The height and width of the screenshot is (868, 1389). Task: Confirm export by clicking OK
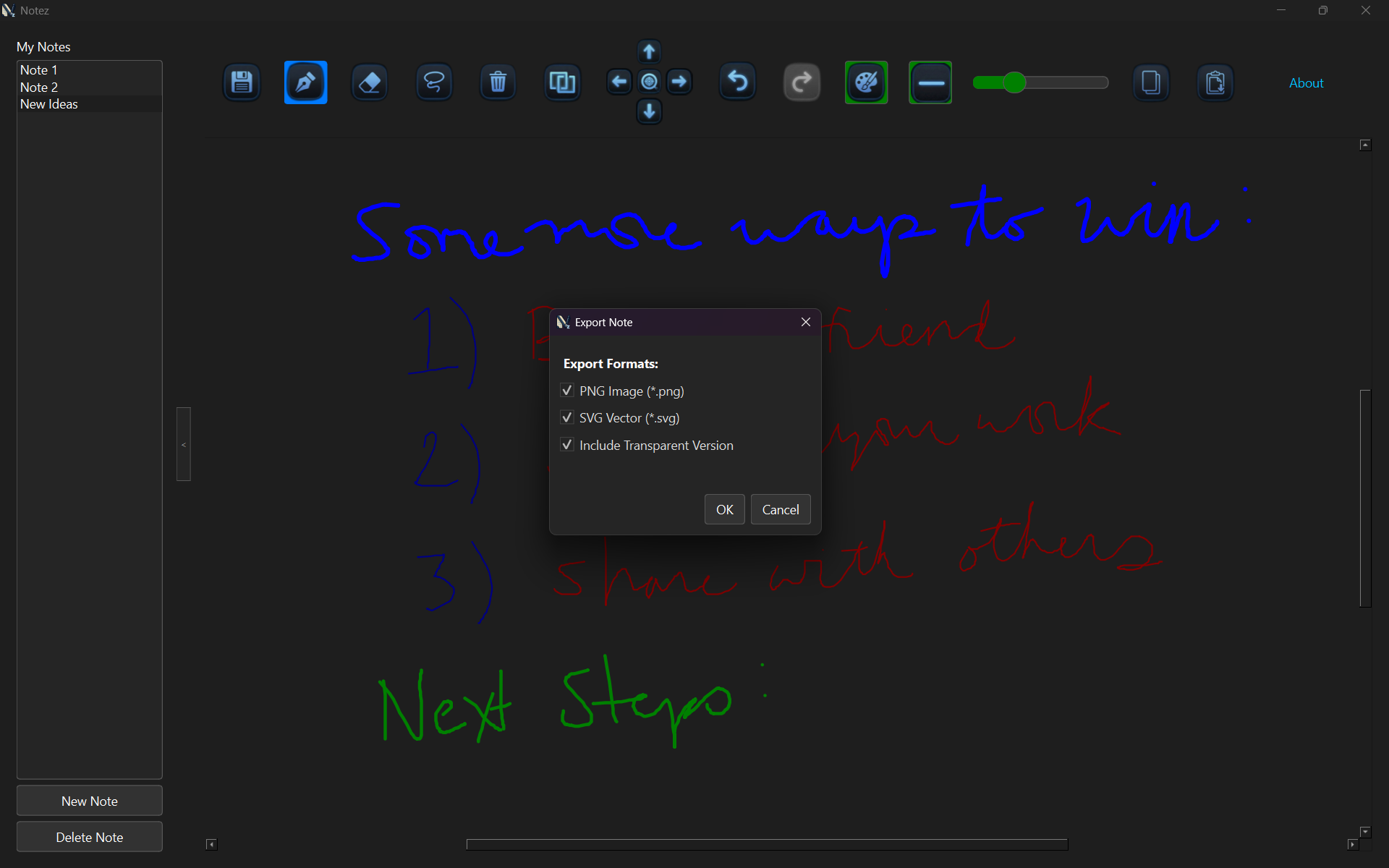coord(724,509)
